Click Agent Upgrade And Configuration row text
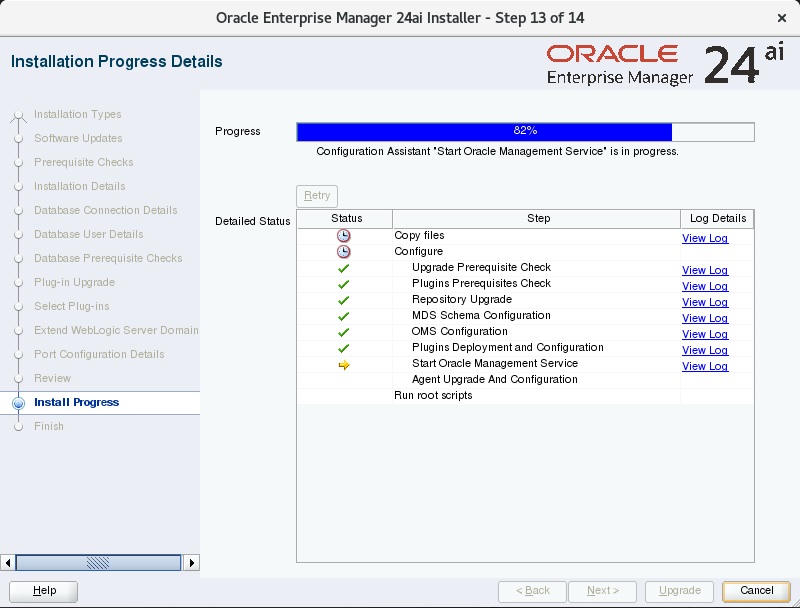800x608 pixels. point(494,379)
